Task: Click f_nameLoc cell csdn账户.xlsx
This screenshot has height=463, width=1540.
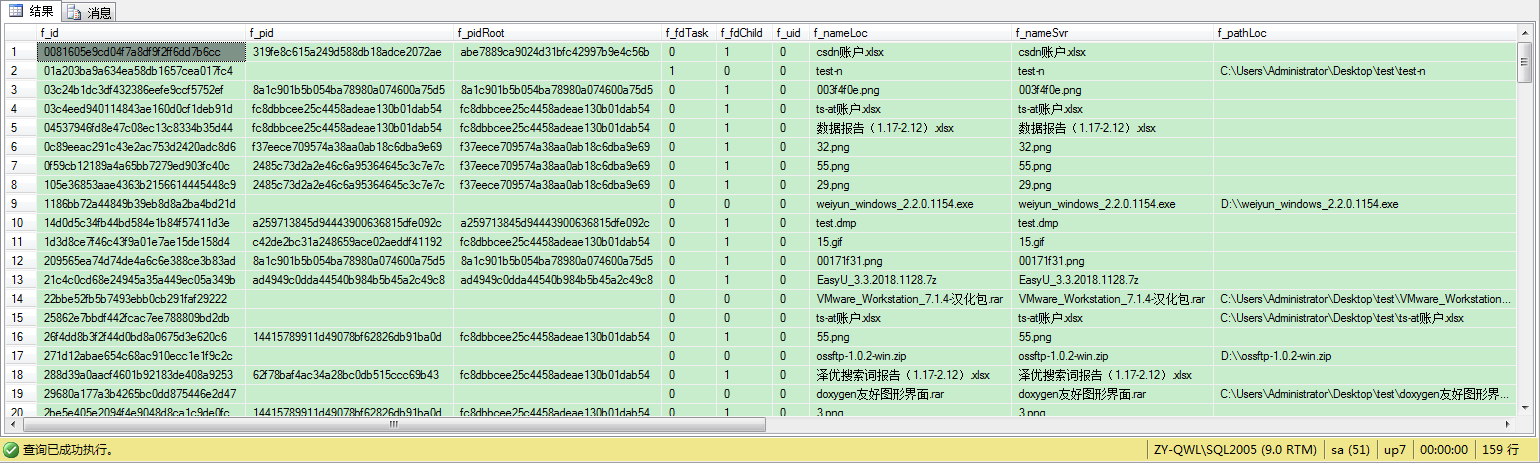Action: click(x=911, y=51)
